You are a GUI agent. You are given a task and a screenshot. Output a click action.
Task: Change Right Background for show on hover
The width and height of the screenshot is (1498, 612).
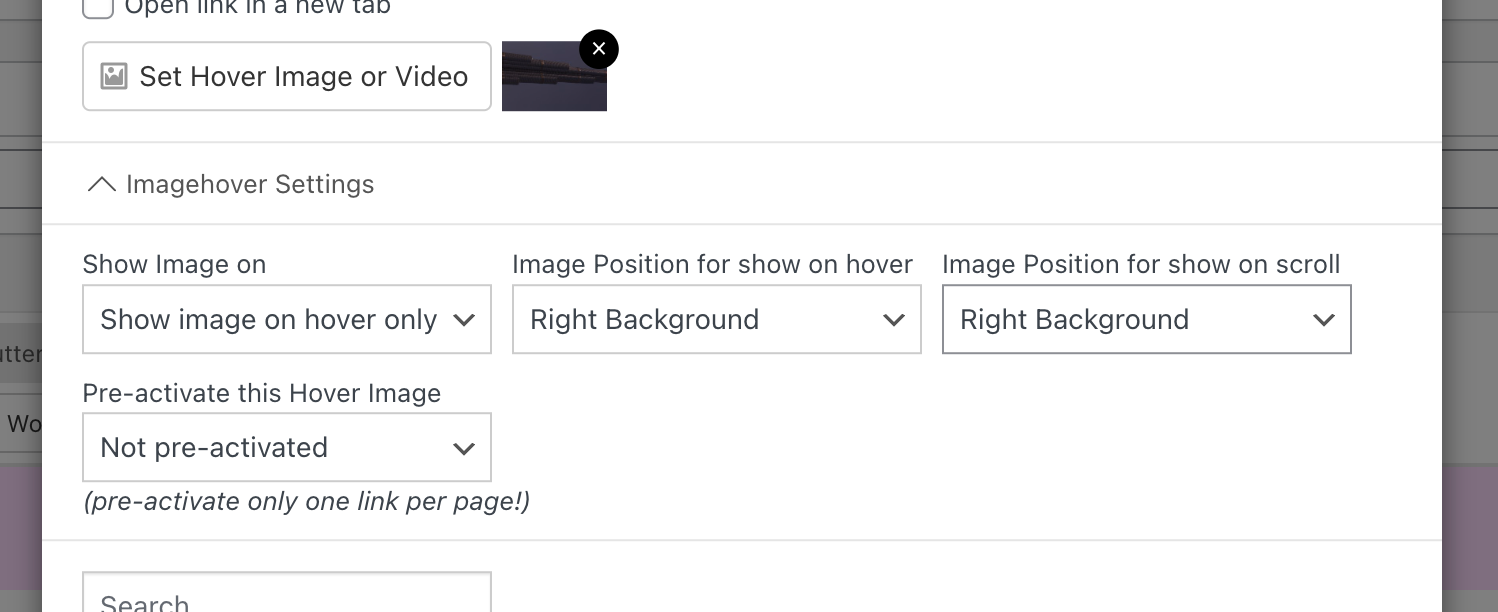pyautogui.click(x=716, y=319)
